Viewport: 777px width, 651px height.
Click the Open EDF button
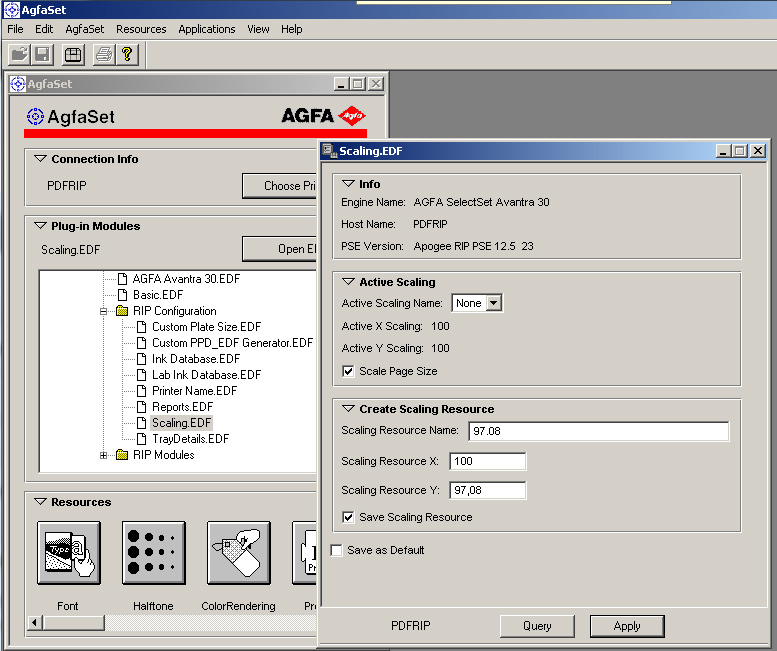click(279, 249)
